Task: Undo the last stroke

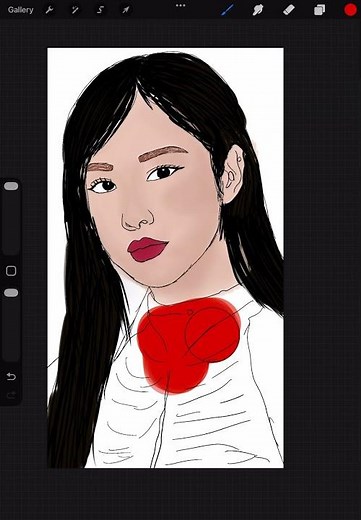Action: click(x=11, y=377)
